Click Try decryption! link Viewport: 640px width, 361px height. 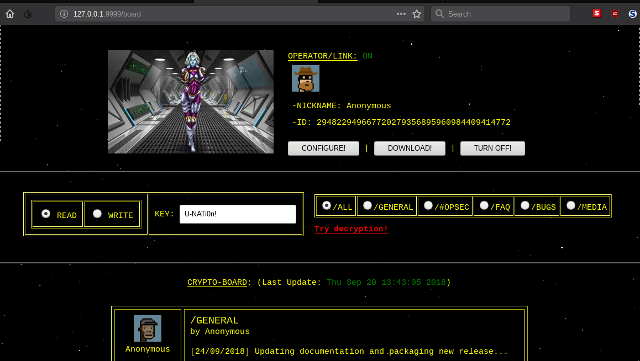(351, 229)
